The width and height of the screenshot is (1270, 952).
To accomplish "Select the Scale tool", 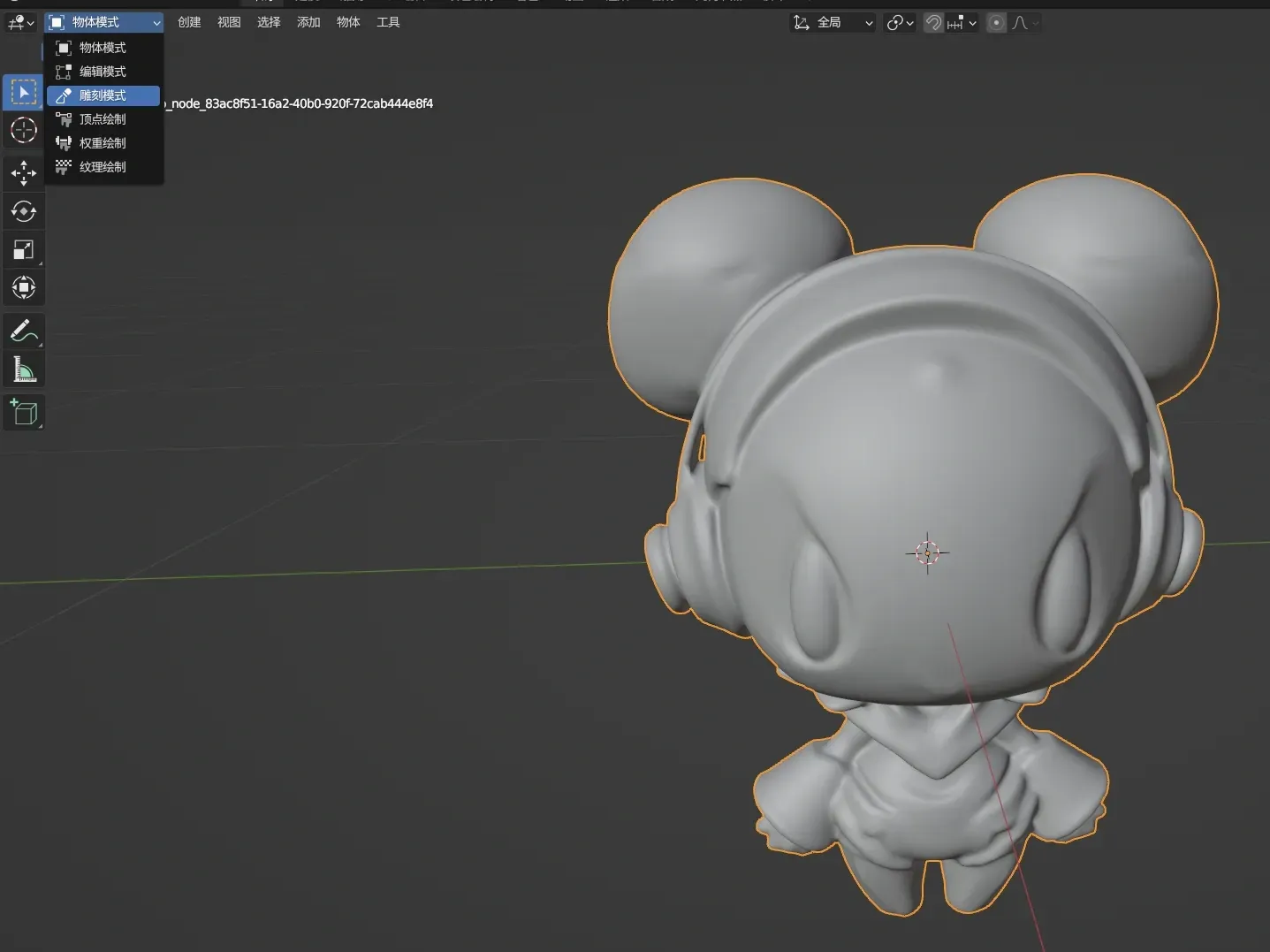I will (x=23, y=249).
